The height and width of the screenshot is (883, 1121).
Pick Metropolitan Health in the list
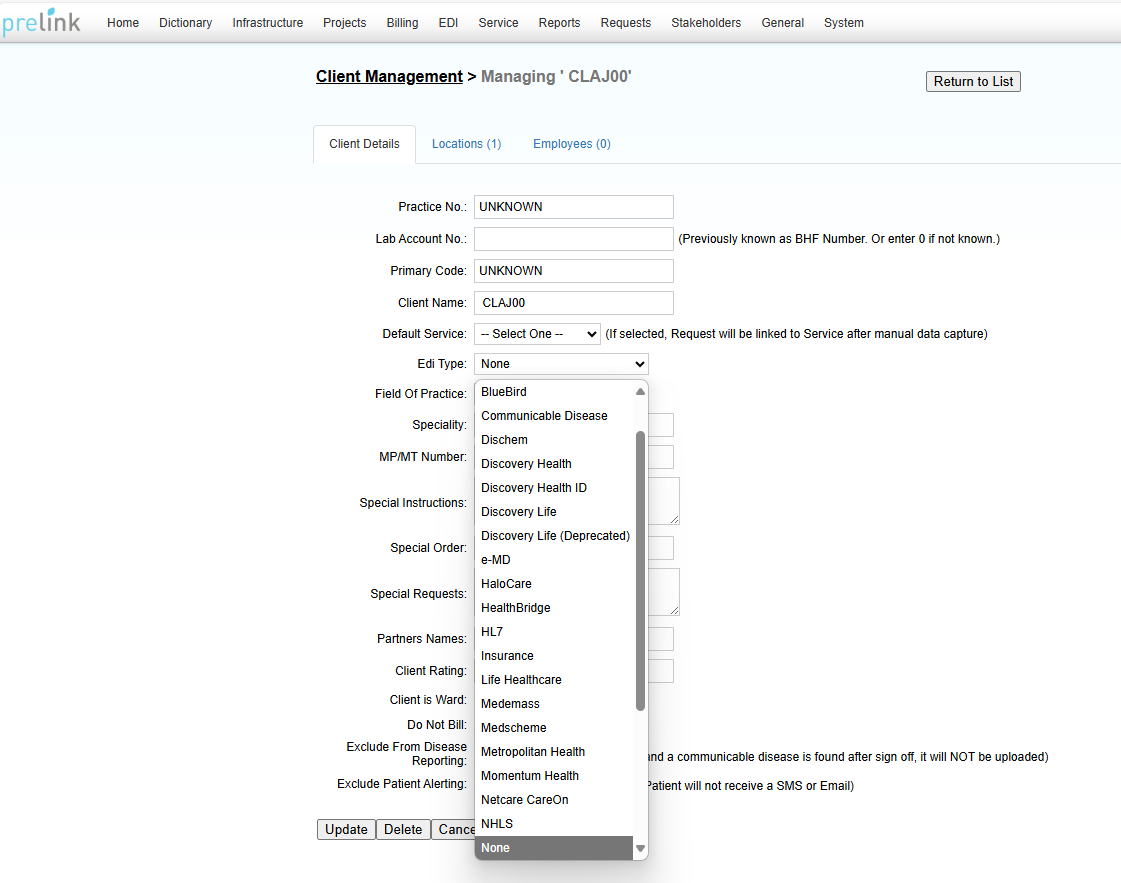click(554, 751)
